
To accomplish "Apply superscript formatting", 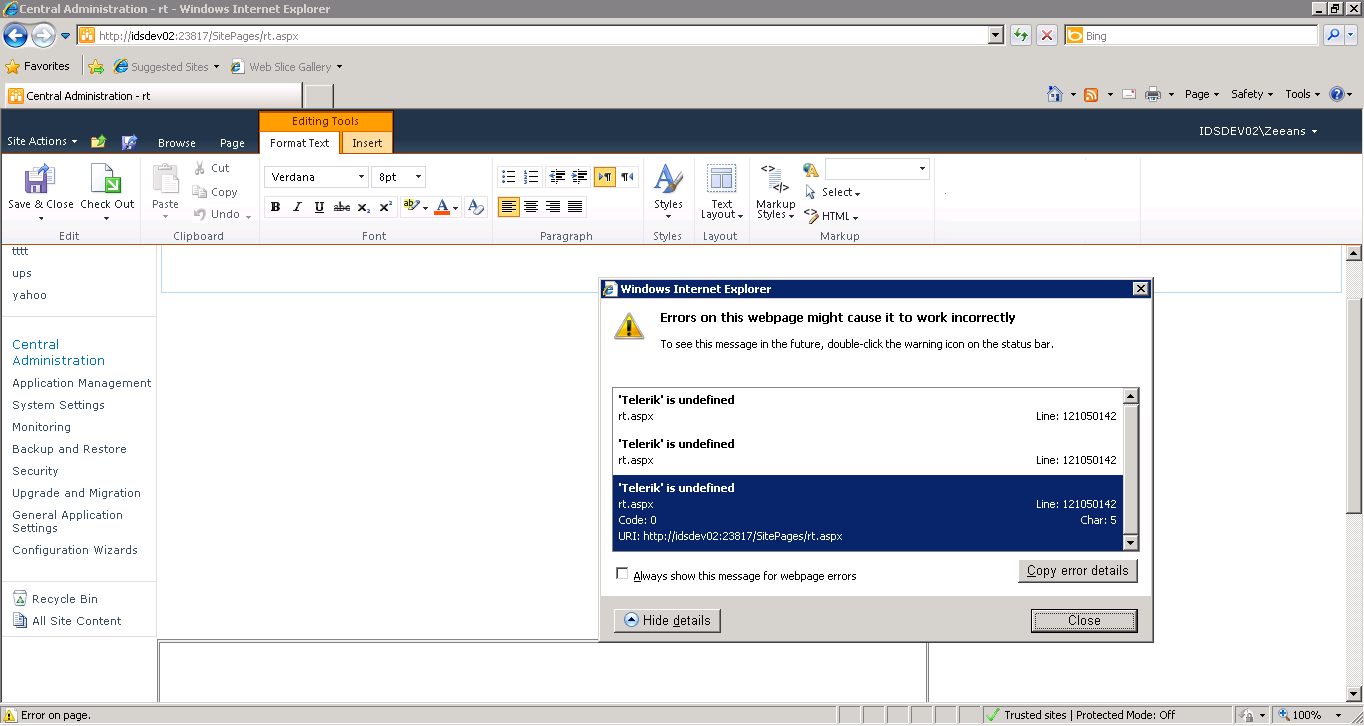I will pyautogui.click(x=386, y=207).
